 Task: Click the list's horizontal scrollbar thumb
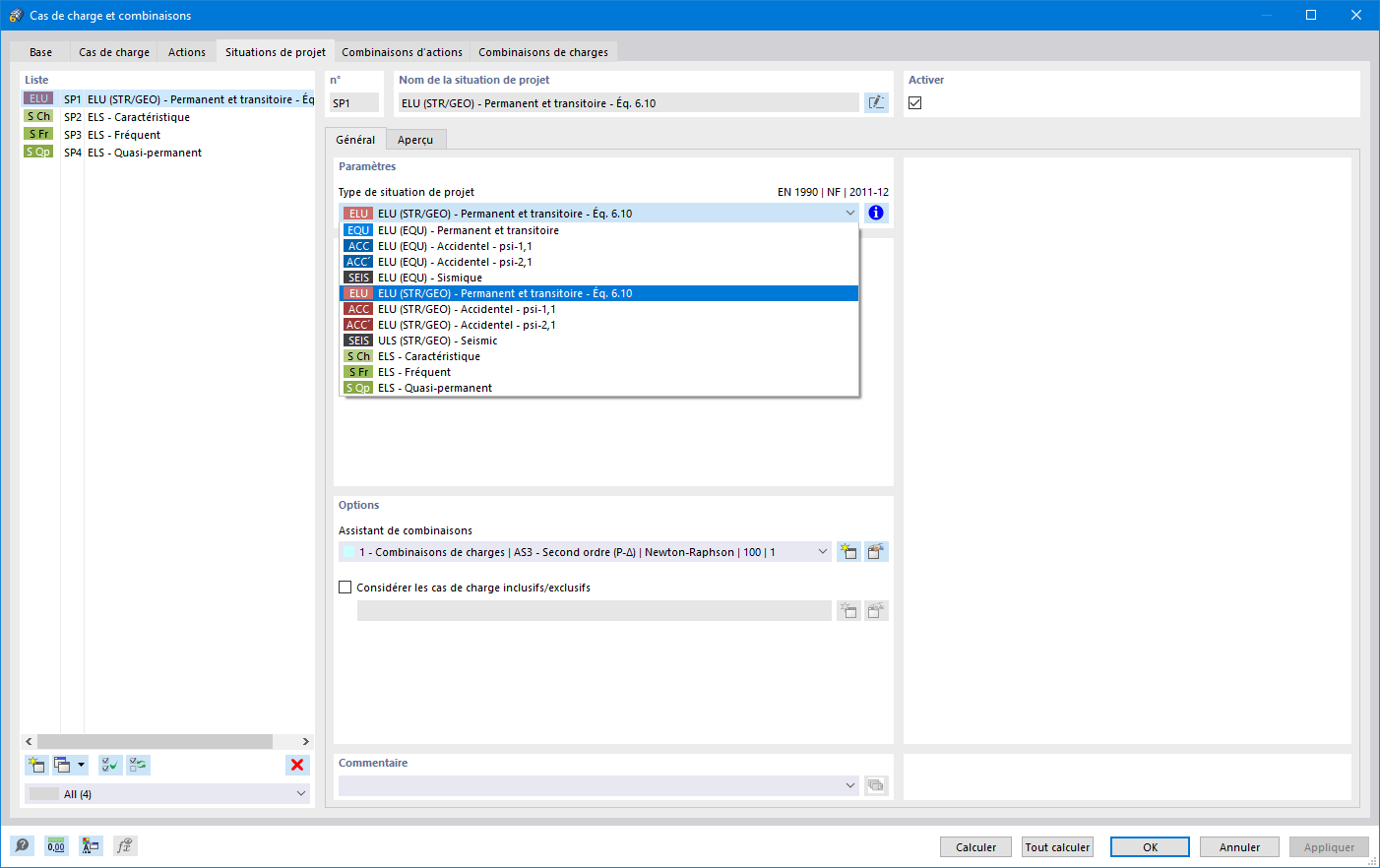(x=155, y=741)
